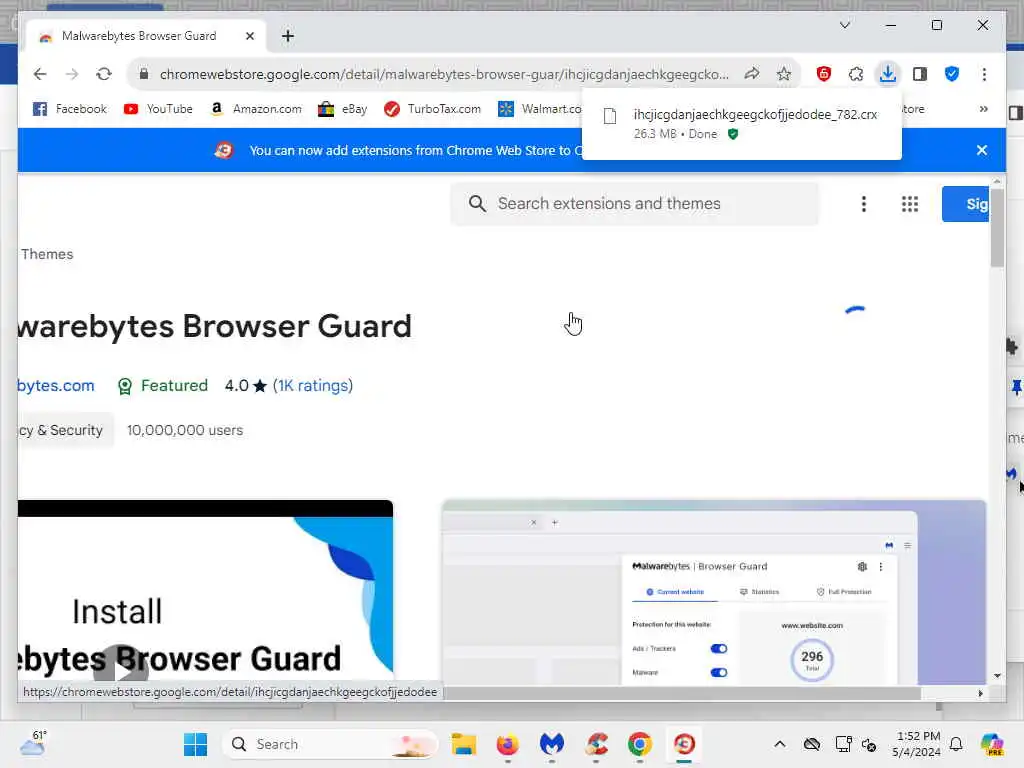Open CCleaner from the taskbar
The height and width of the screenshot is (768, 1024).
tap(596, 744)
